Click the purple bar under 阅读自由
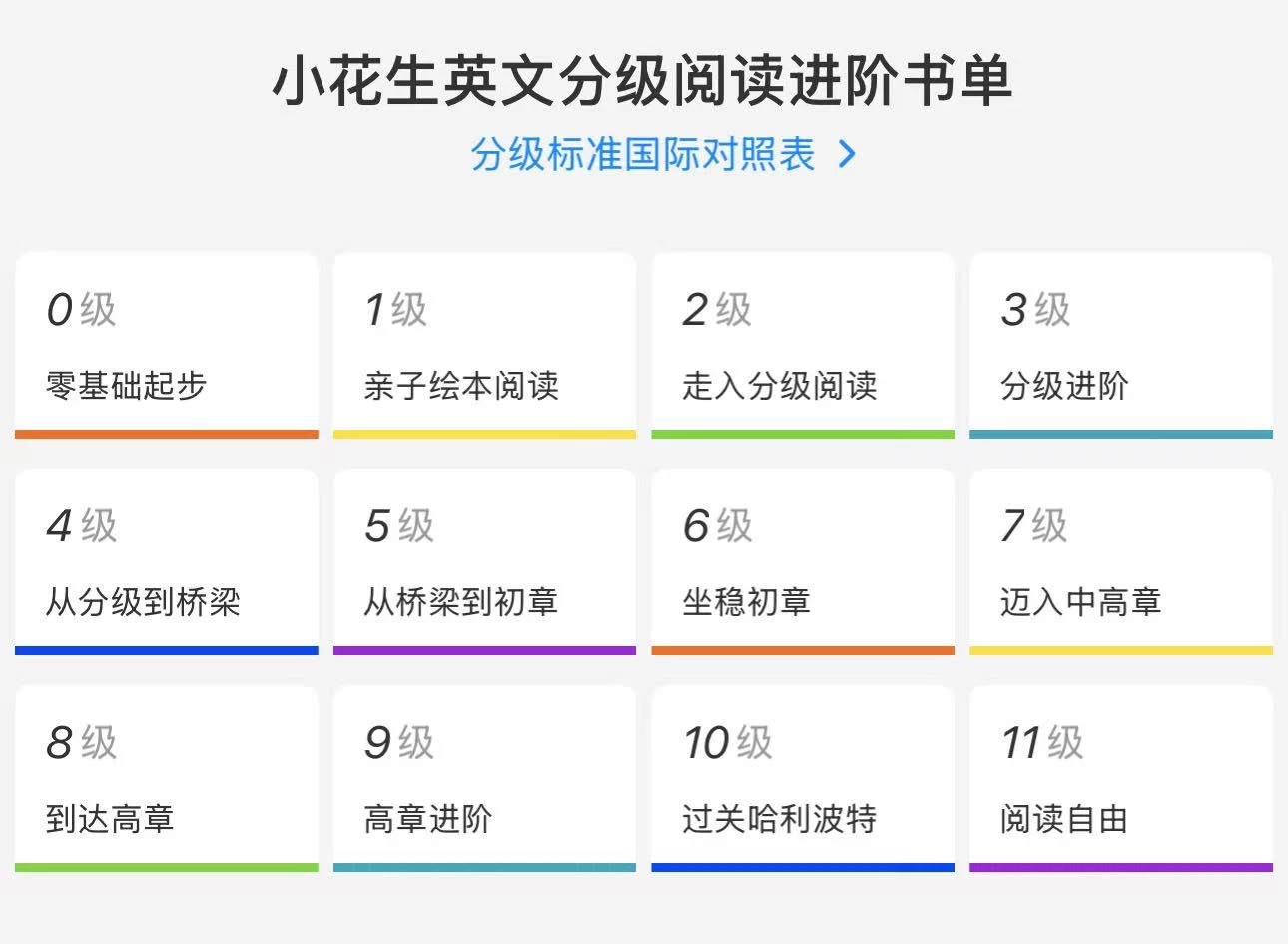 (1120, 867)
